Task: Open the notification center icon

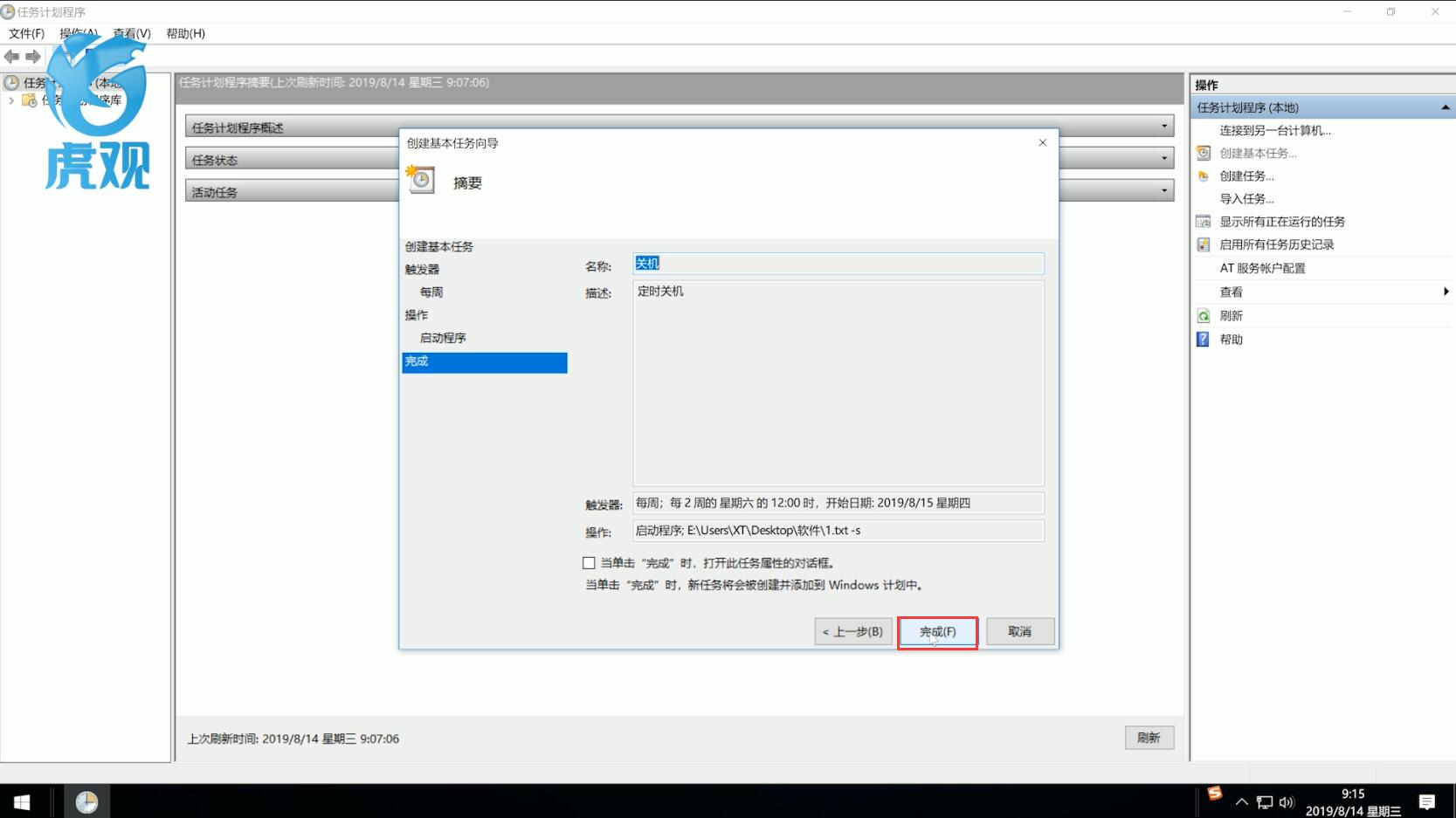Action: coord(1427,801)
